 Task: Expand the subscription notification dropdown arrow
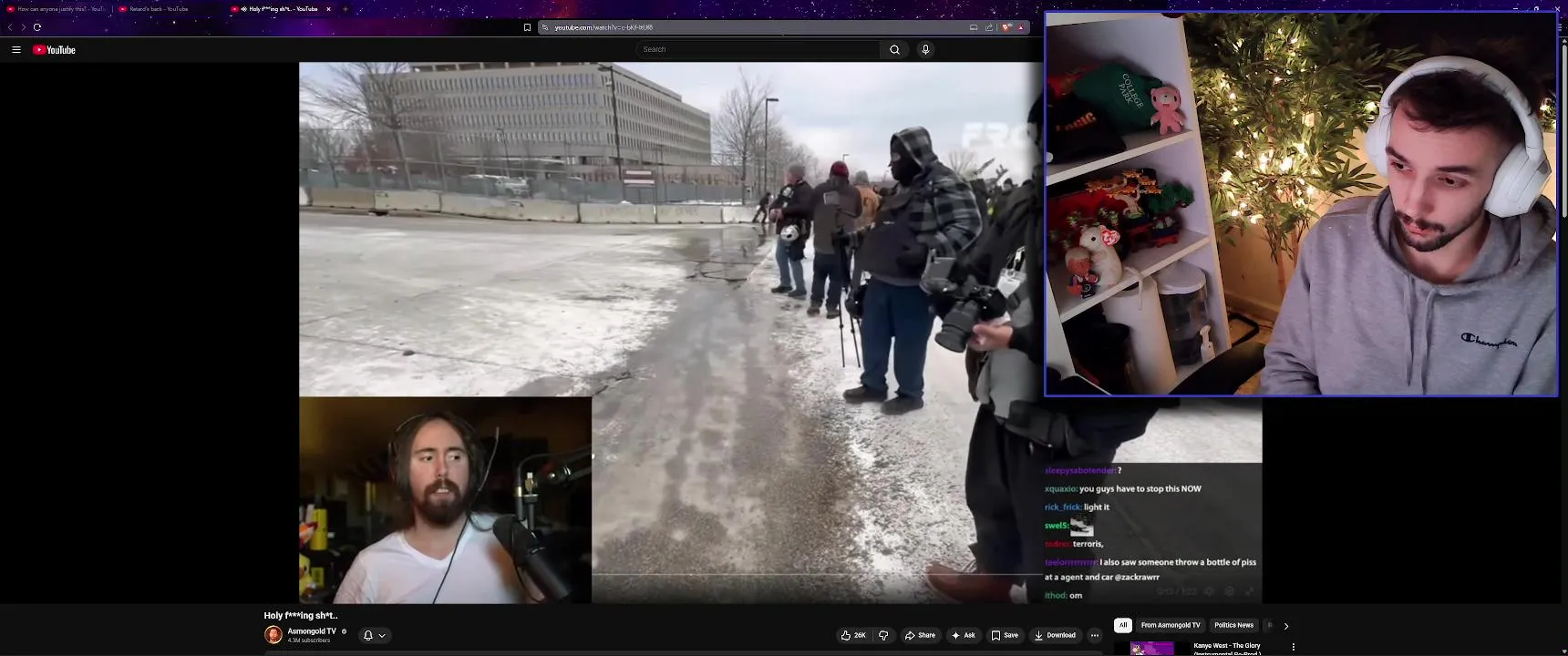point(382,635)
